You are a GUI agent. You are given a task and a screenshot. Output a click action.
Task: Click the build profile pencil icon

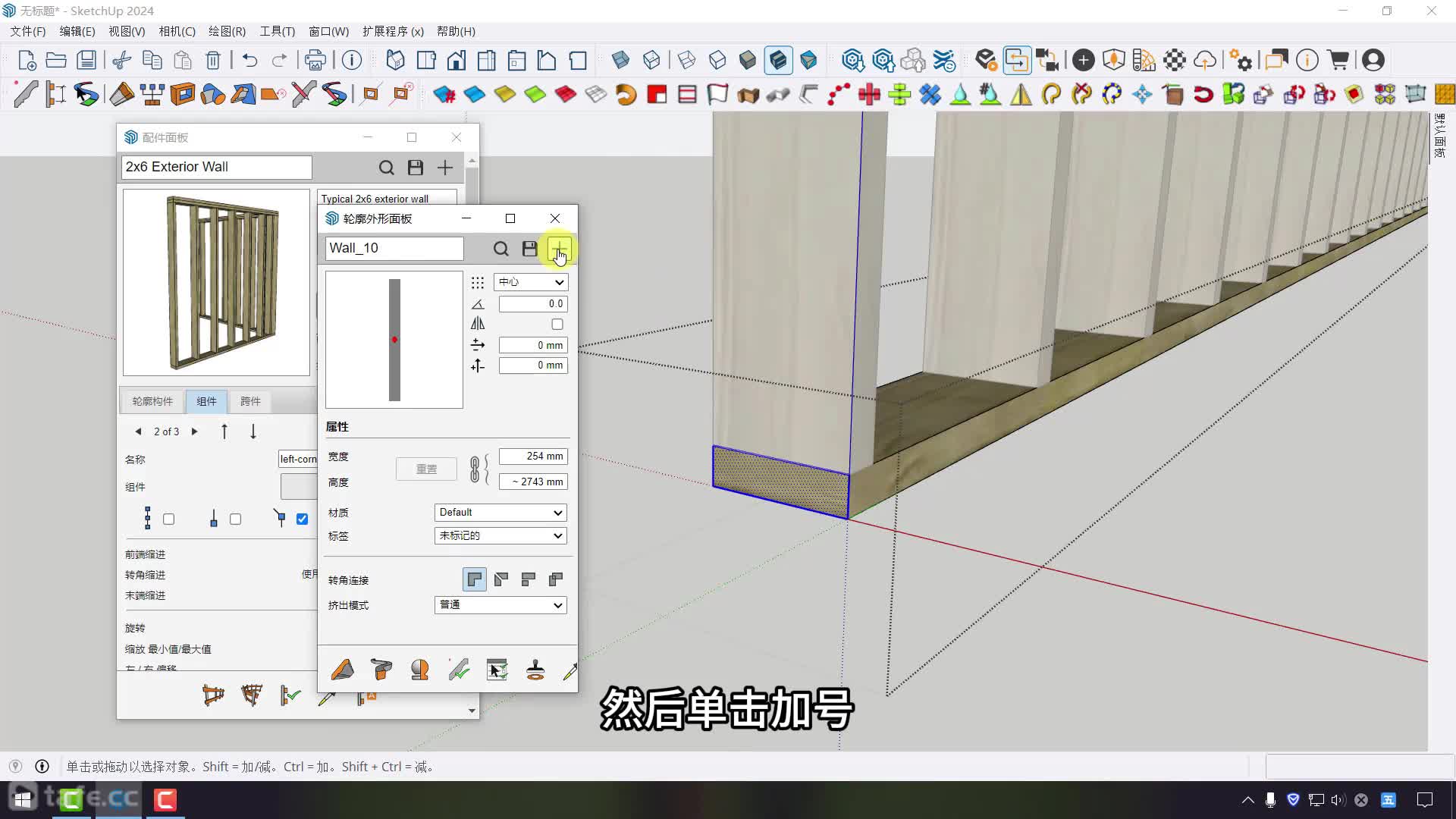(342, 670)
